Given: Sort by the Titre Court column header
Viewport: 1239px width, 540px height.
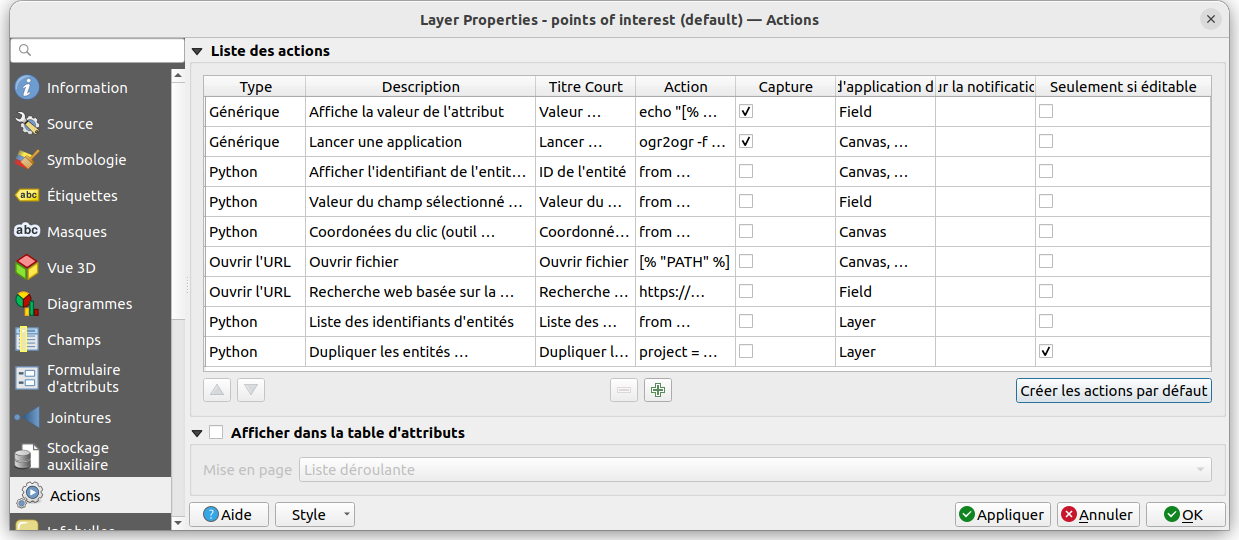Looking at the screenshot, I should point(586,87).
